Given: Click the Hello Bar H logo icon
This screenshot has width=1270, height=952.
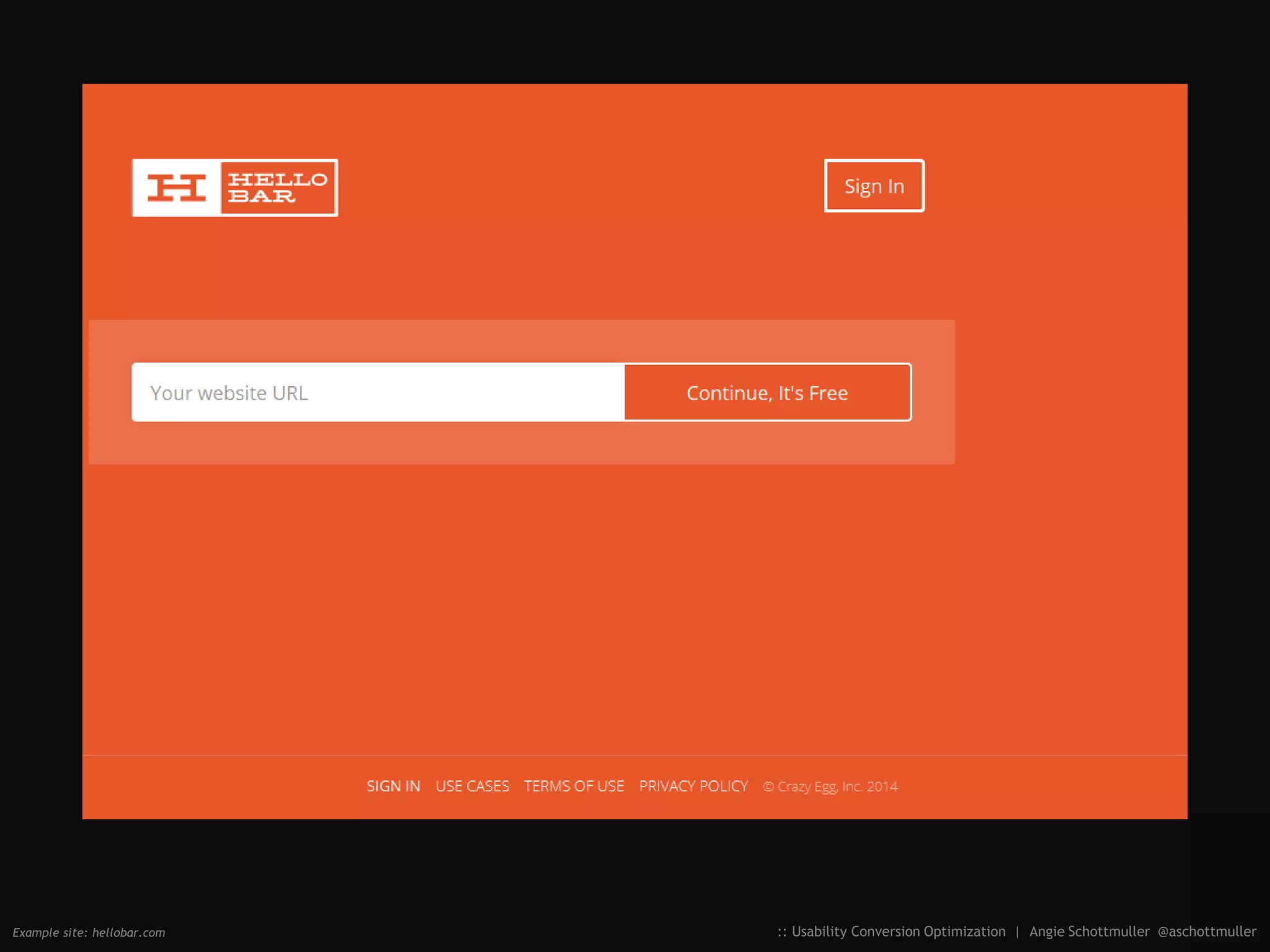Looking at the screenshot, I should tap(177, 188).
